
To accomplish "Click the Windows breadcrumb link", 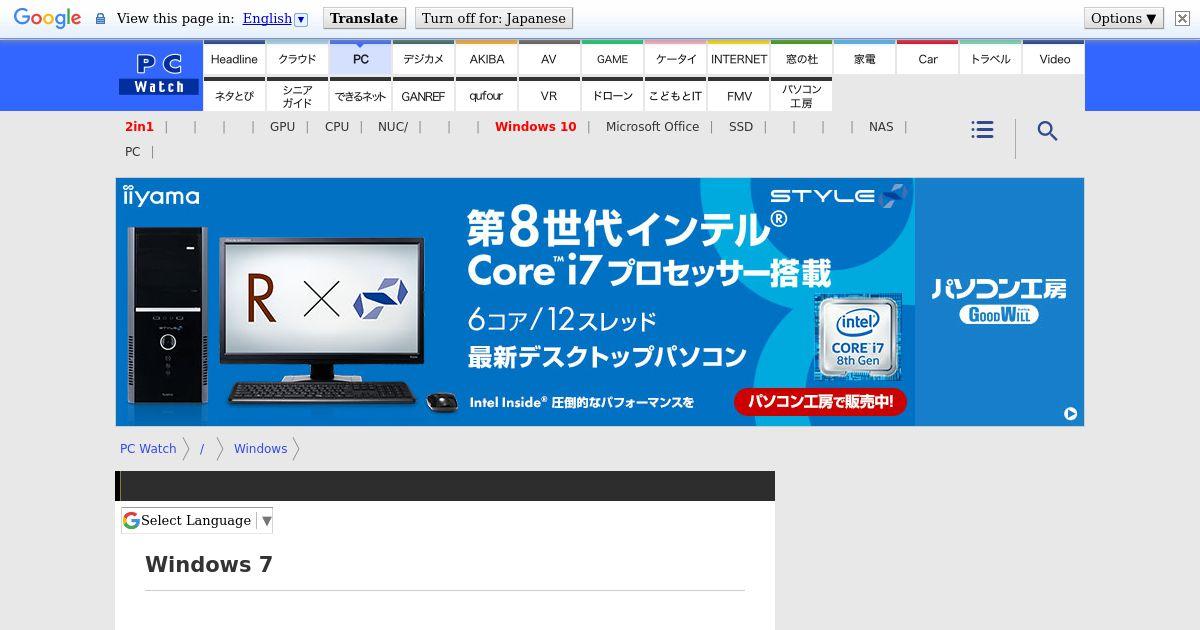I will point(260,449).
